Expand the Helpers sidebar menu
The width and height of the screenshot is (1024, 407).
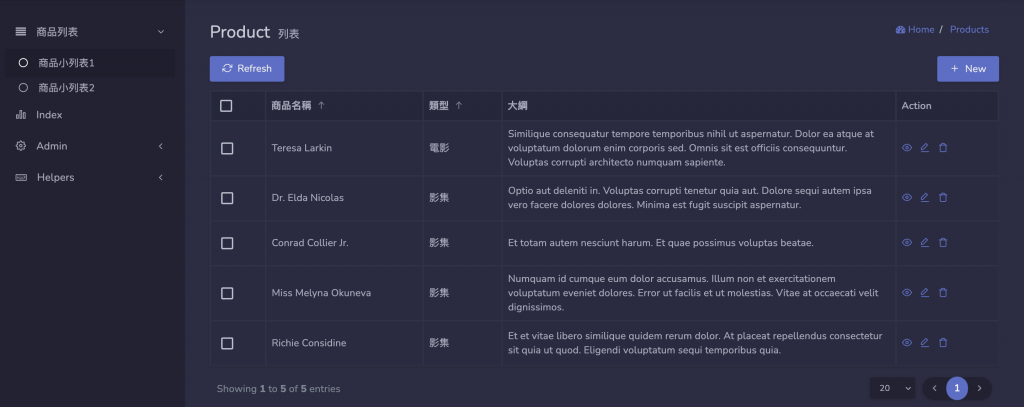coord(88,177)
